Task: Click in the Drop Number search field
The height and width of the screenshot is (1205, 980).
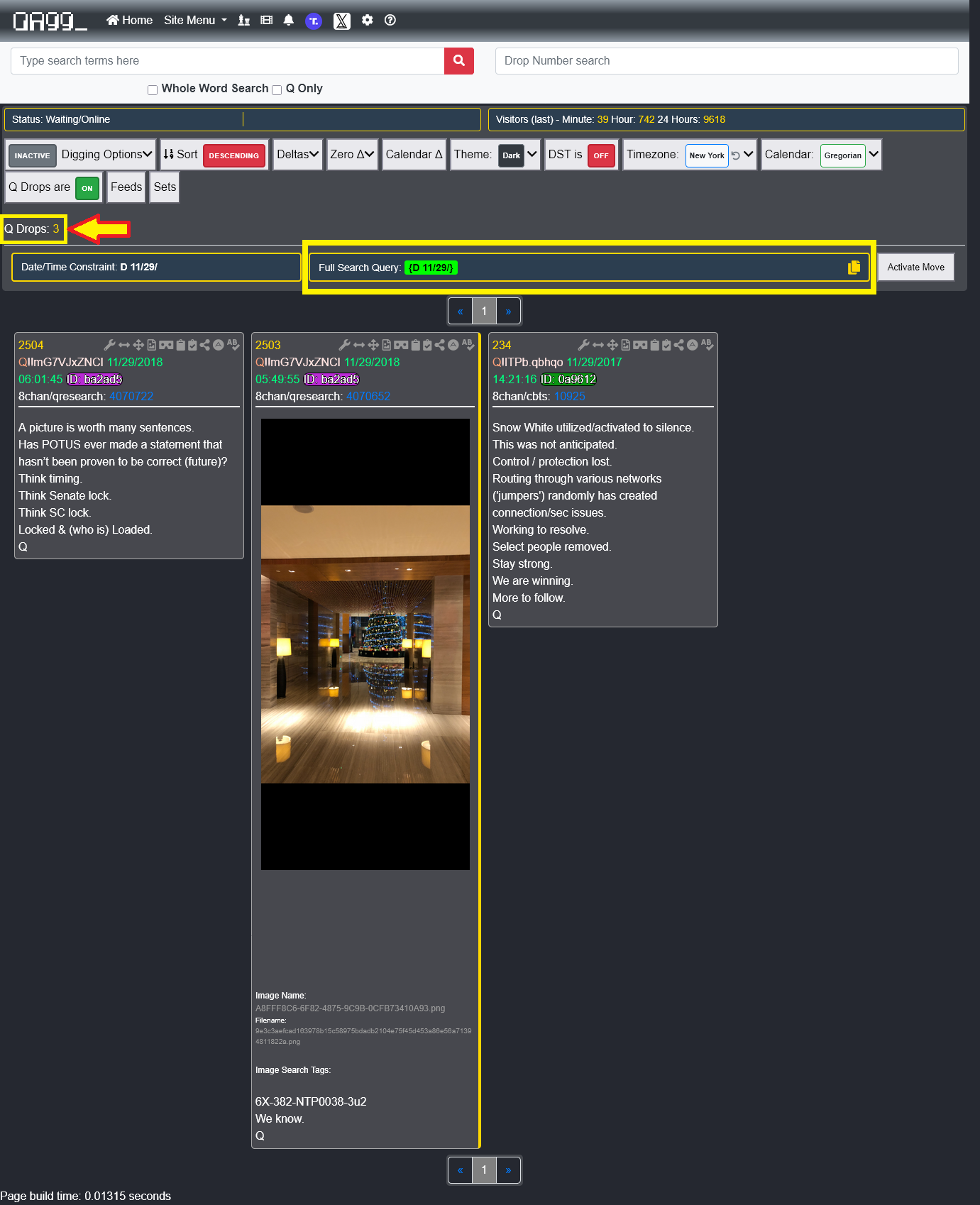Action: 726,61
